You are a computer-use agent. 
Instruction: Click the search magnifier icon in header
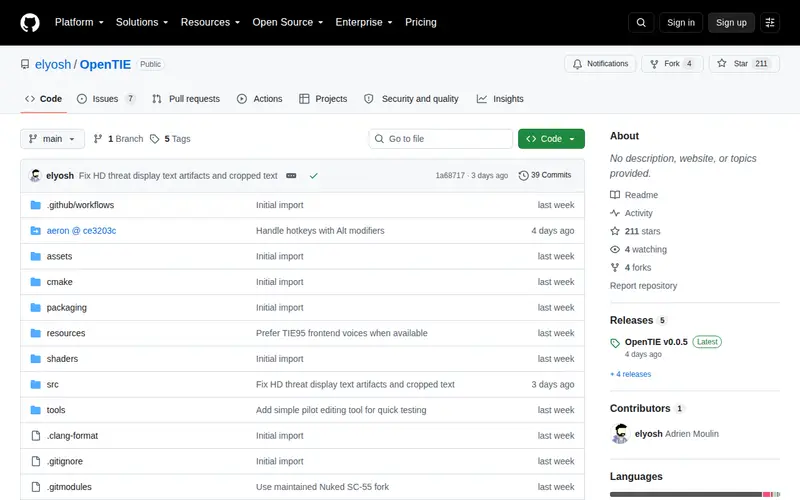(x=641, y=22)
